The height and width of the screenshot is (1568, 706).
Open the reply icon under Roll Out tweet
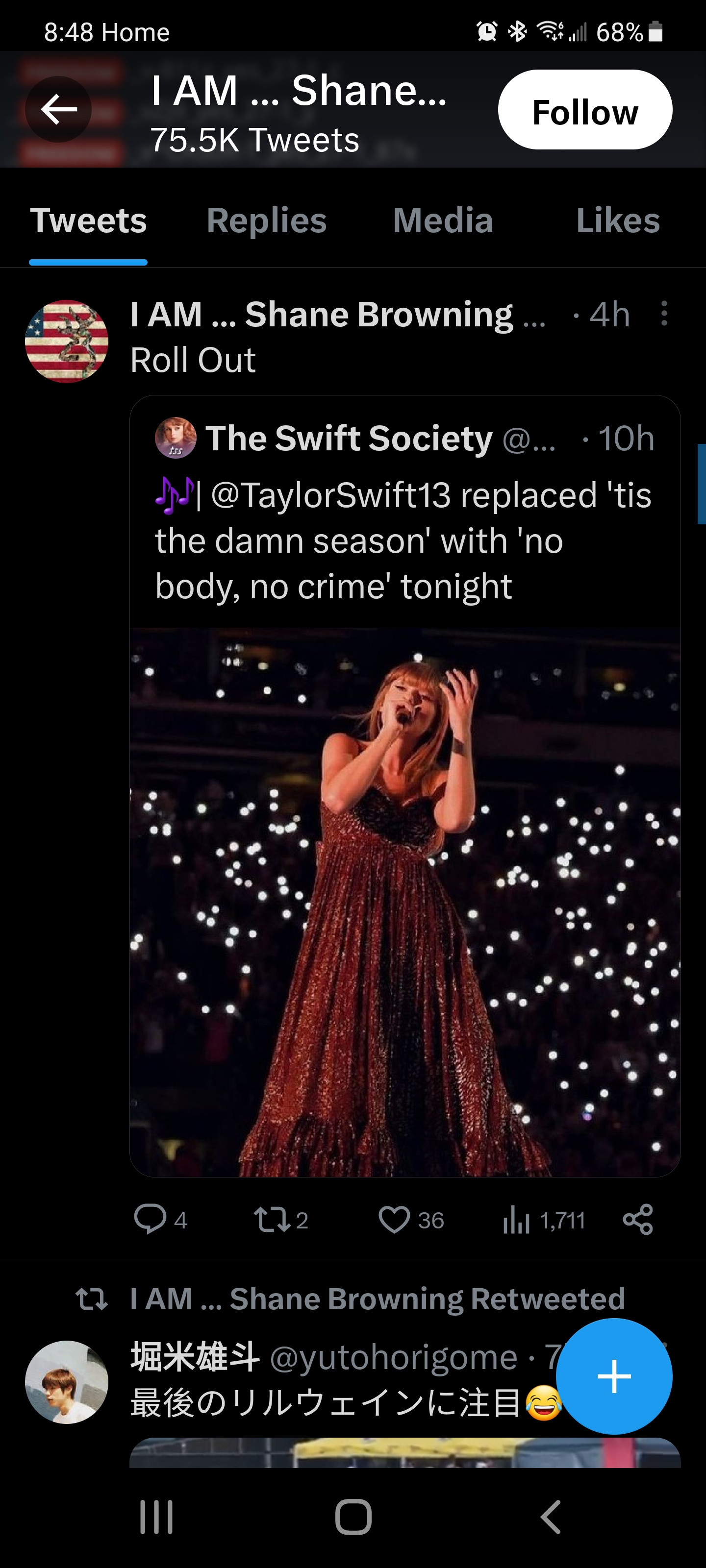(150, 1219)
